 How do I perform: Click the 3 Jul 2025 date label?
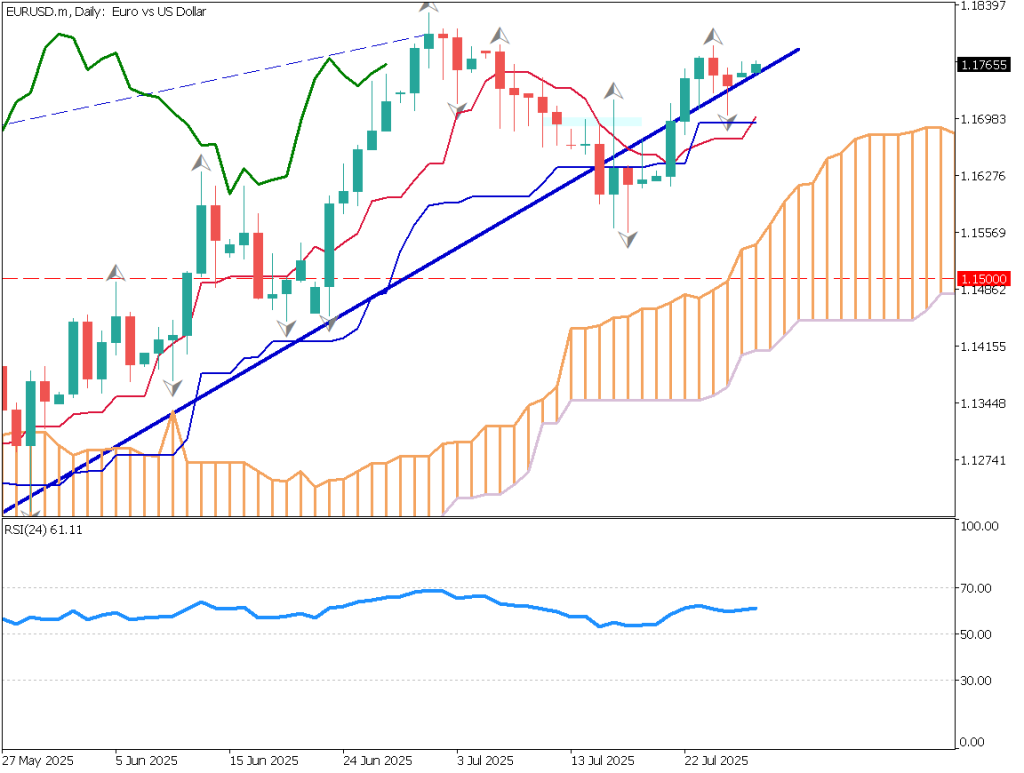pyautogui.click(x=485, y=761)
